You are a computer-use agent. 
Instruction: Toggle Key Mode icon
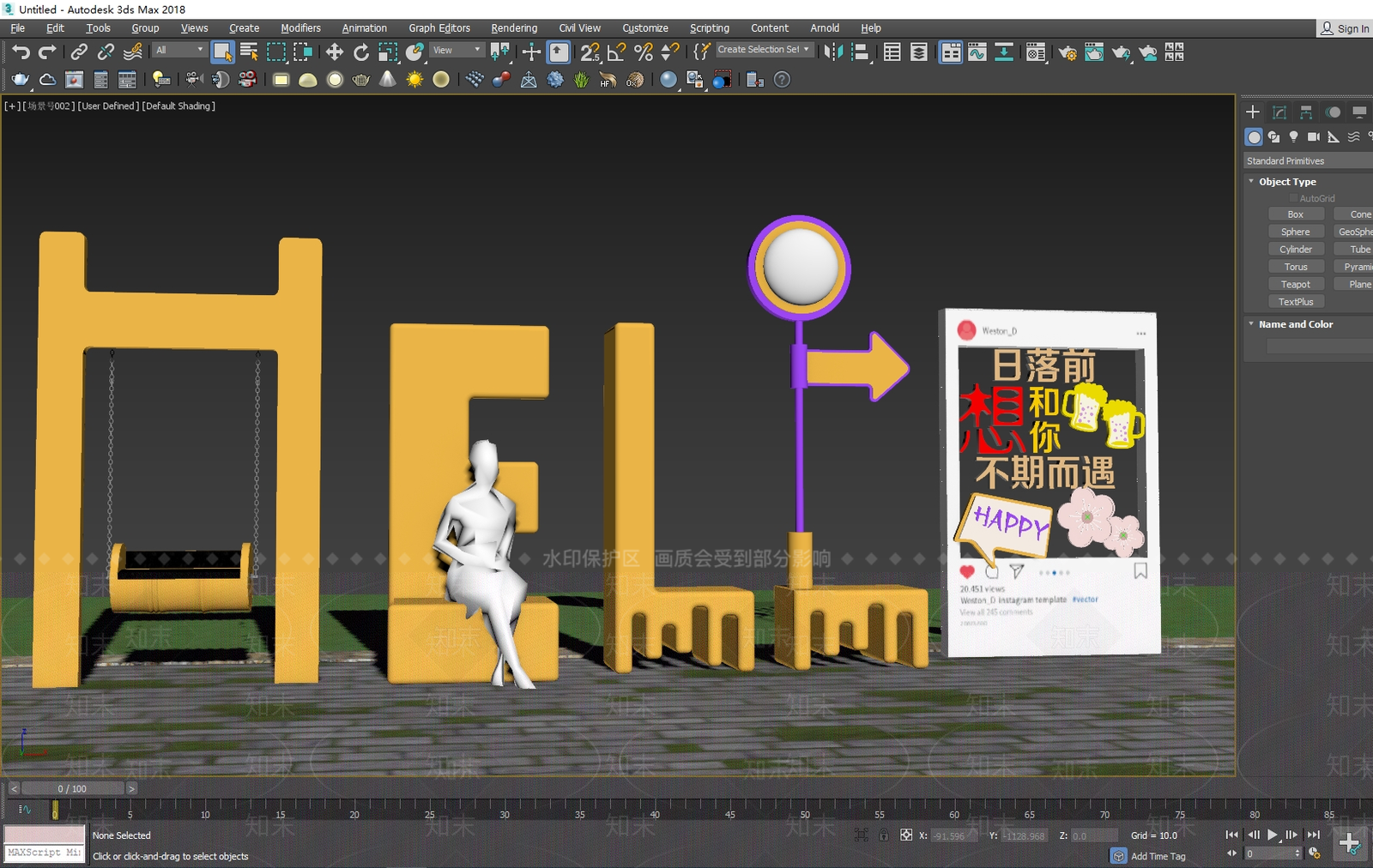[x=1232, y=853]
